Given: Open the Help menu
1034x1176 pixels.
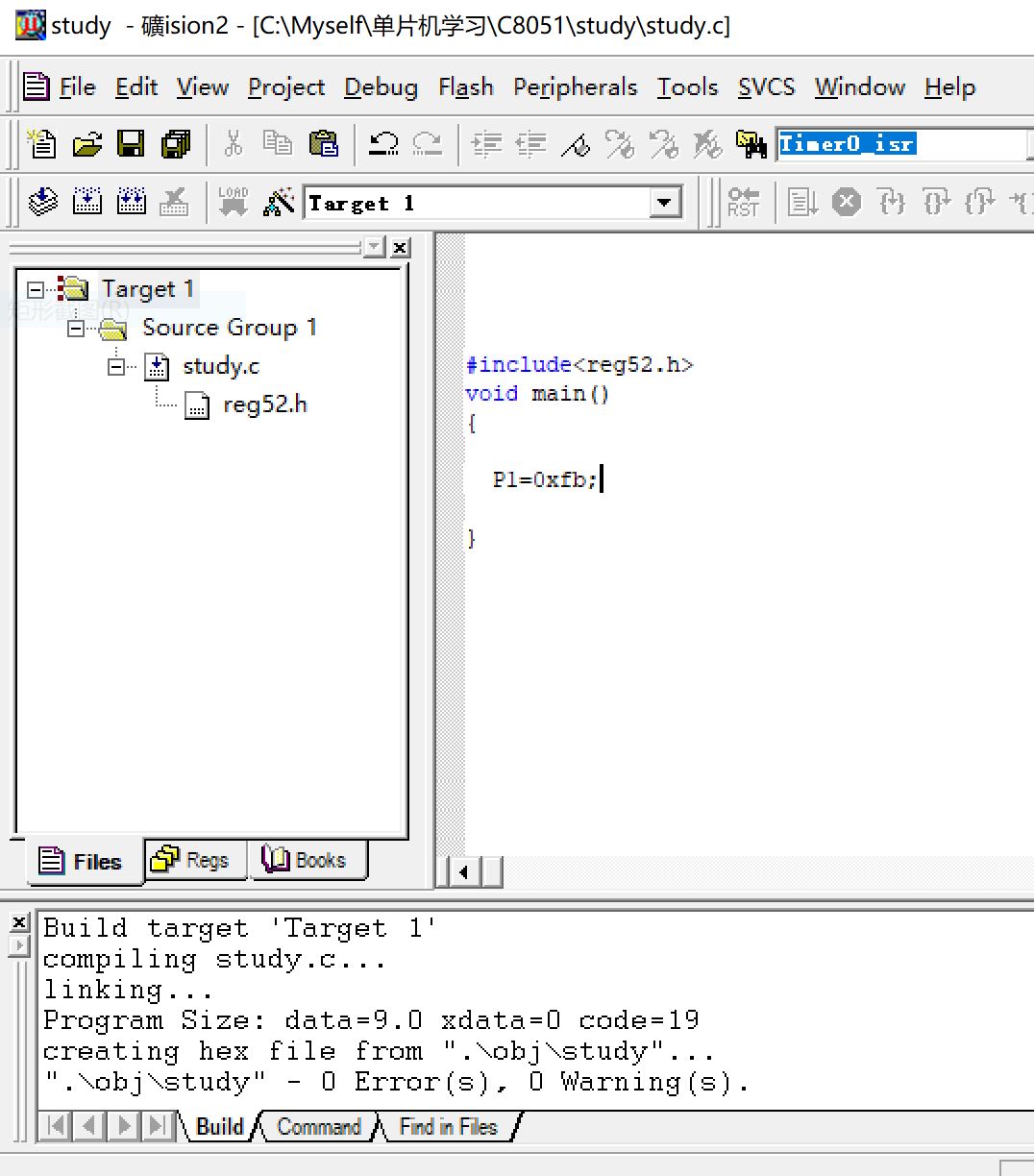Looking at the screenshot, I should coord(949,87).
